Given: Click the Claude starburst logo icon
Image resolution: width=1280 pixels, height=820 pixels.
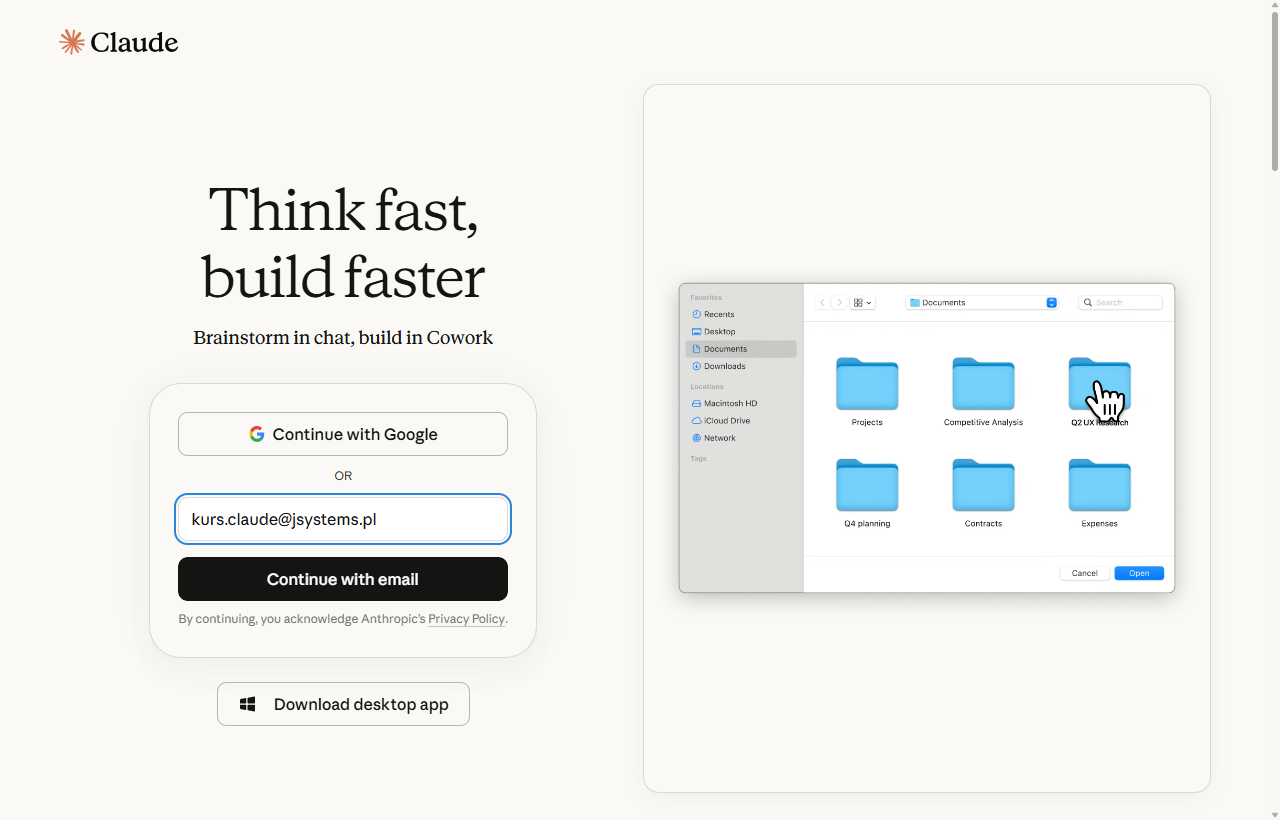Looking at the screenshot, I should coord(71,42).
